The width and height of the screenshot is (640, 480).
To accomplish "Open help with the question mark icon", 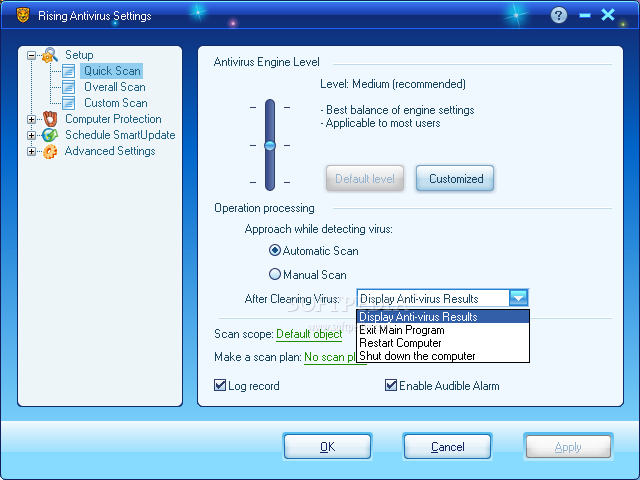I will [559, 16].
